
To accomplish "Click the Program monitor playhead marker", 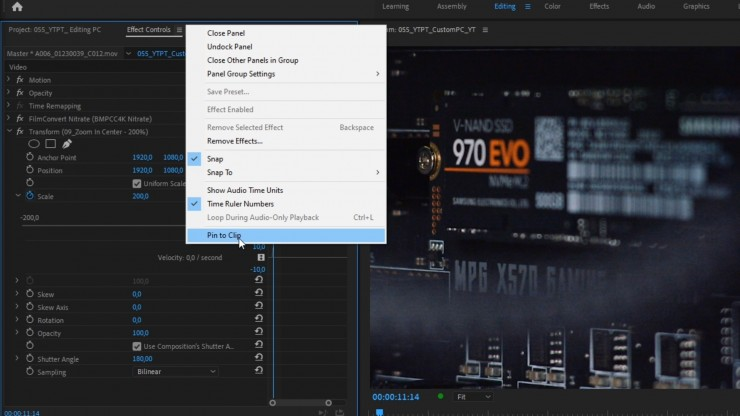I will [x=379, y=412].
